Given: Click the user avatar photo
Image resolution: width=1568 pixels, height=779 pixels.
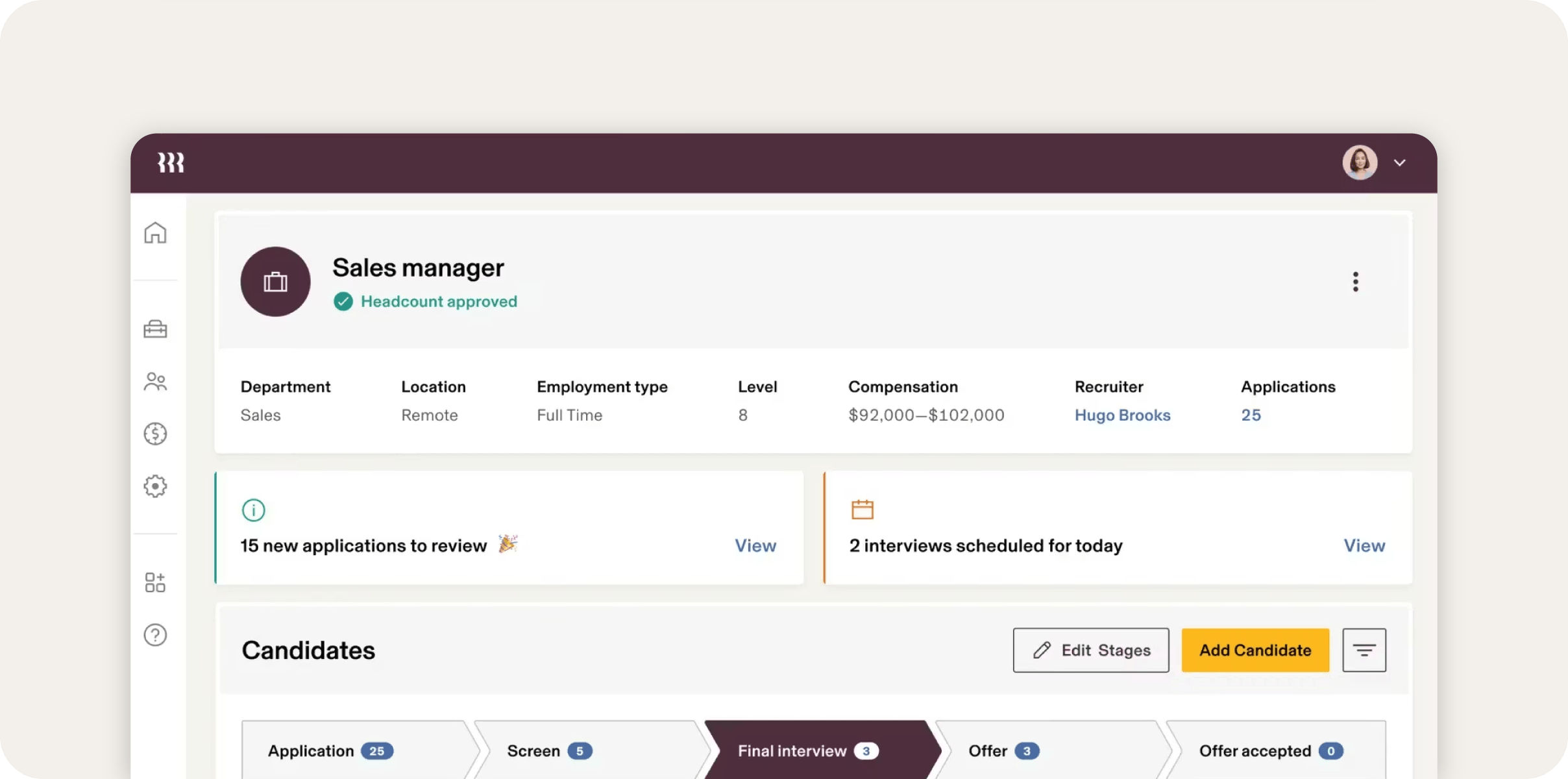Looking at the screenshot, I should tap(1360, 162).
